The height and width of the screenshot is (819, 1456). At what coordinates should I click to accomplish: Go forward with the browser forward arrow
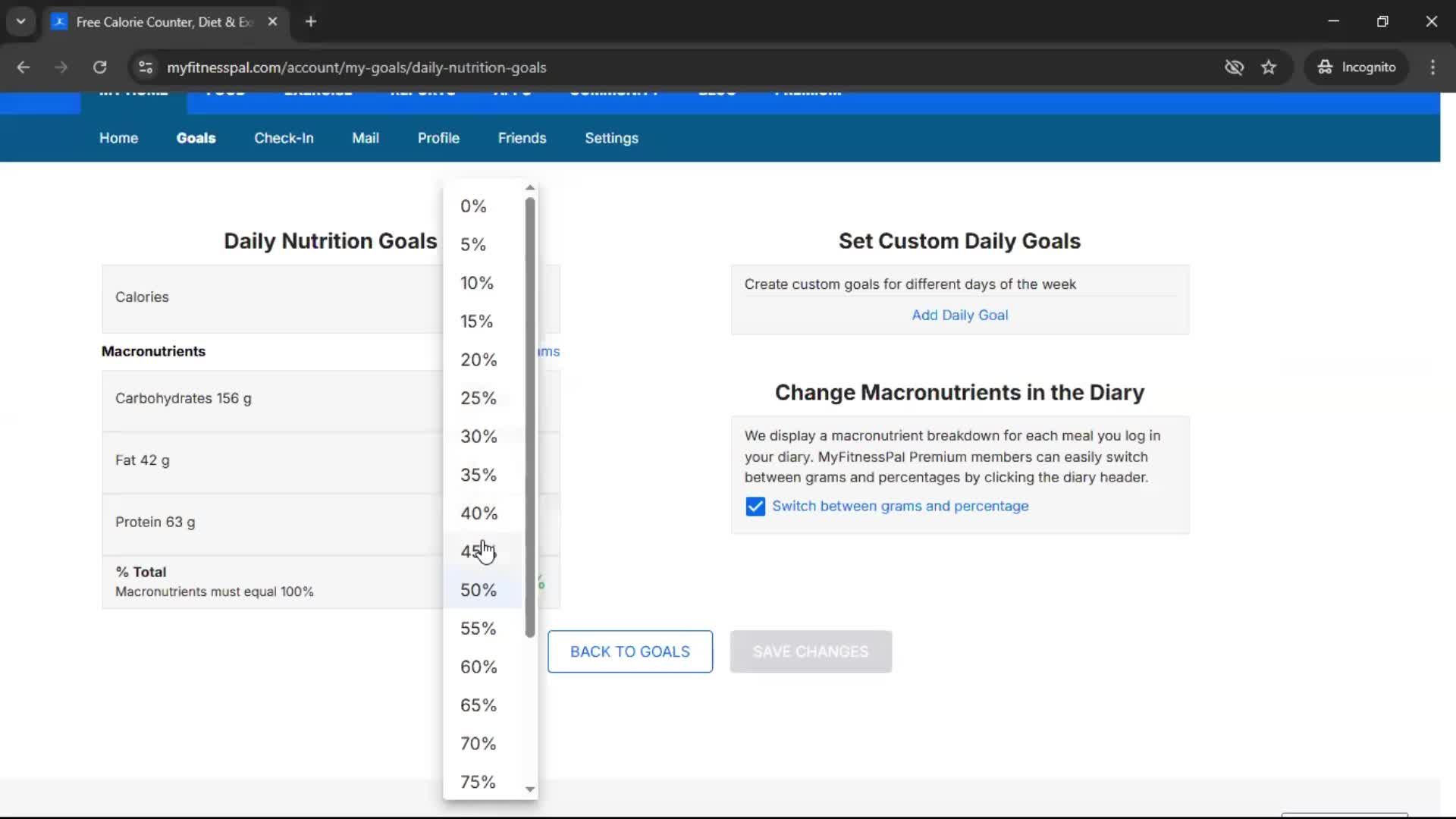(x=61, y=67)
